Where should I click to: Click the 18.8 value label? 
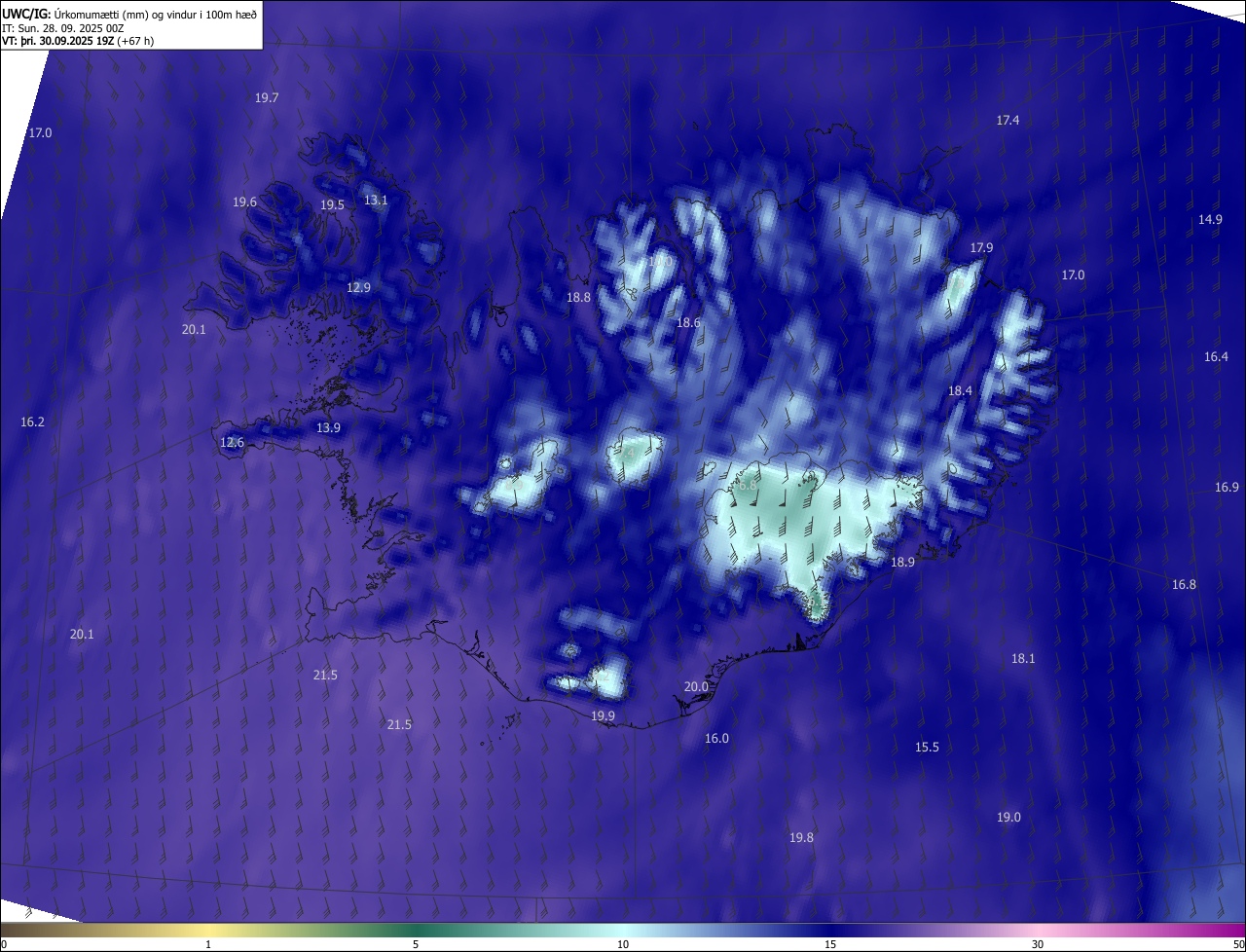(578, 298)
